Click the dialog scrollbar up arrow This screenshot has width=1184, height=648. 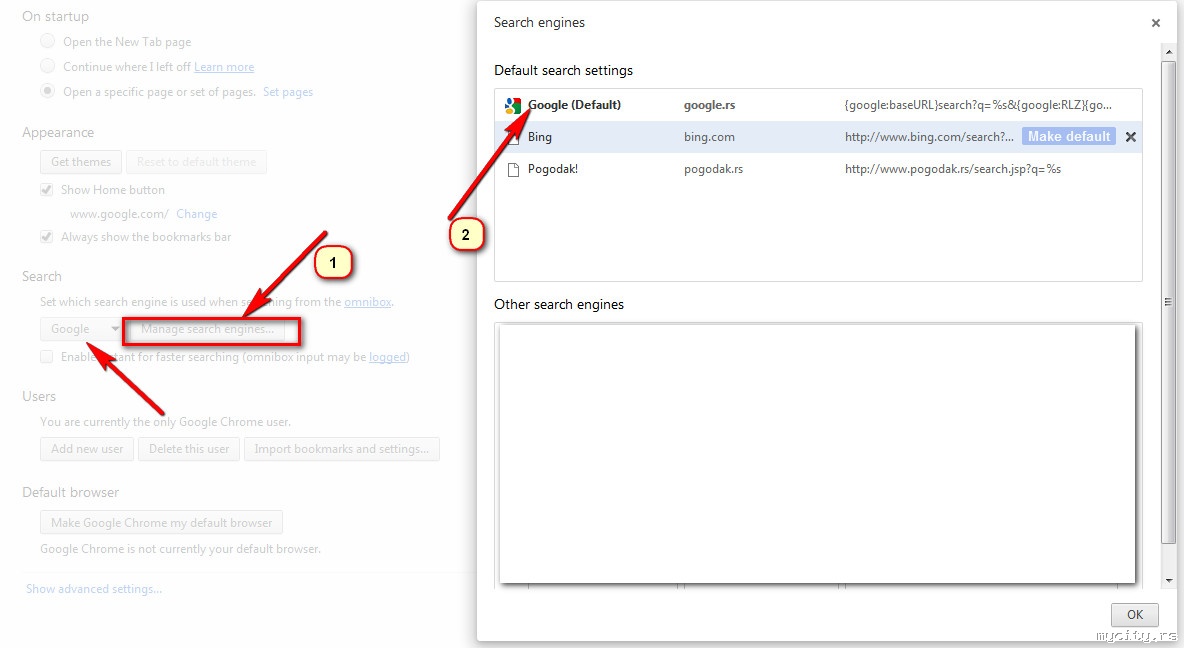click(1169, 52)
